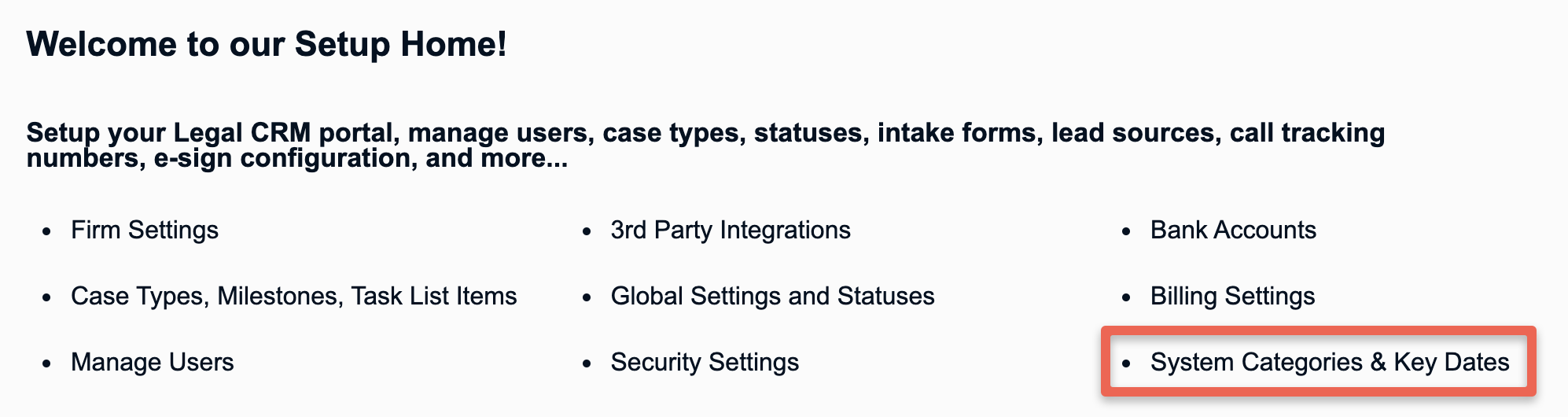This screenshot has width=1568, height=417.
Task: Open System Categories & Key Dates
Action: coord(1330,362)
